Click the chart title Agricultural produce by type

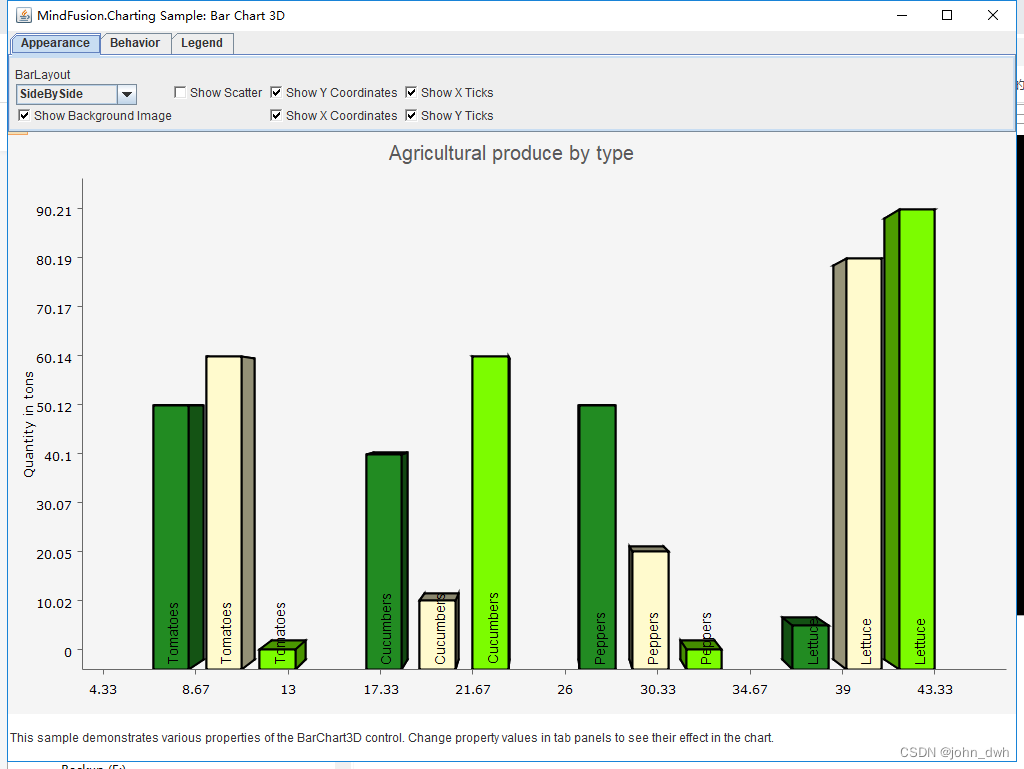click(x=511, y=153)
